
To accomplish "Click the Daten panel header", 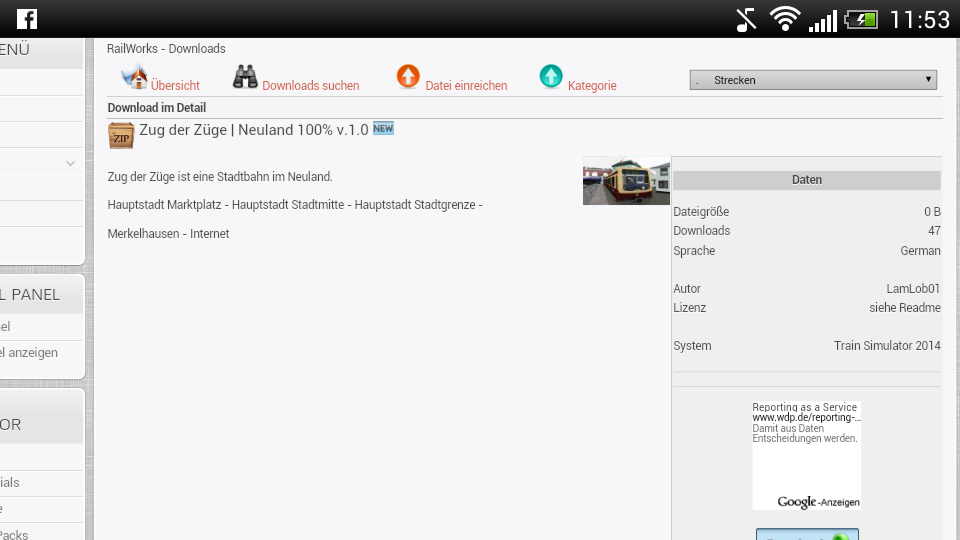I will click(x=806, y=180).
